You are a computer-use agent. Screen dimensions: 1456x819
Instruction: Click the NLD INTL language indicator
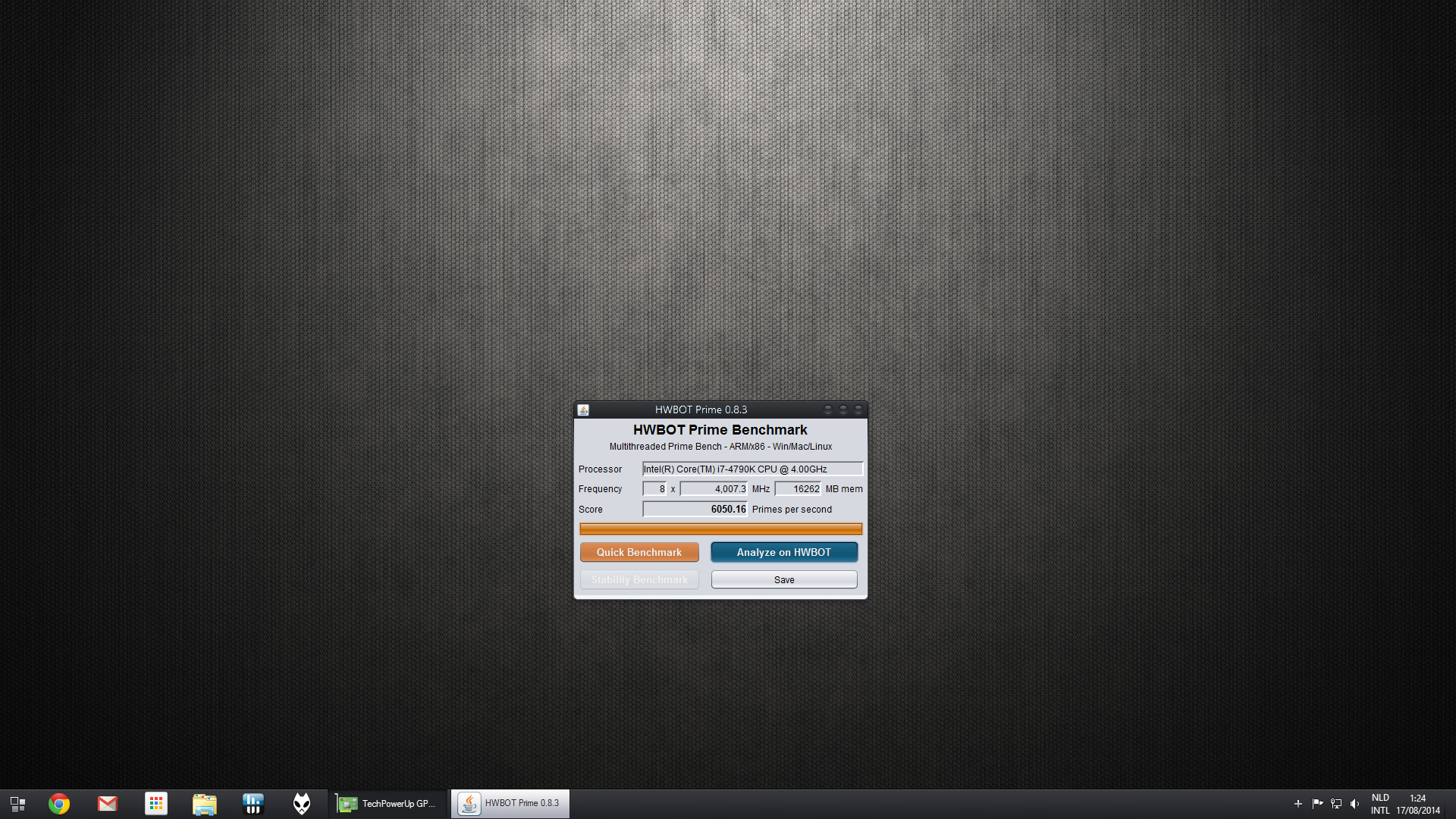pyautogui.click(x=1380, y=804)
